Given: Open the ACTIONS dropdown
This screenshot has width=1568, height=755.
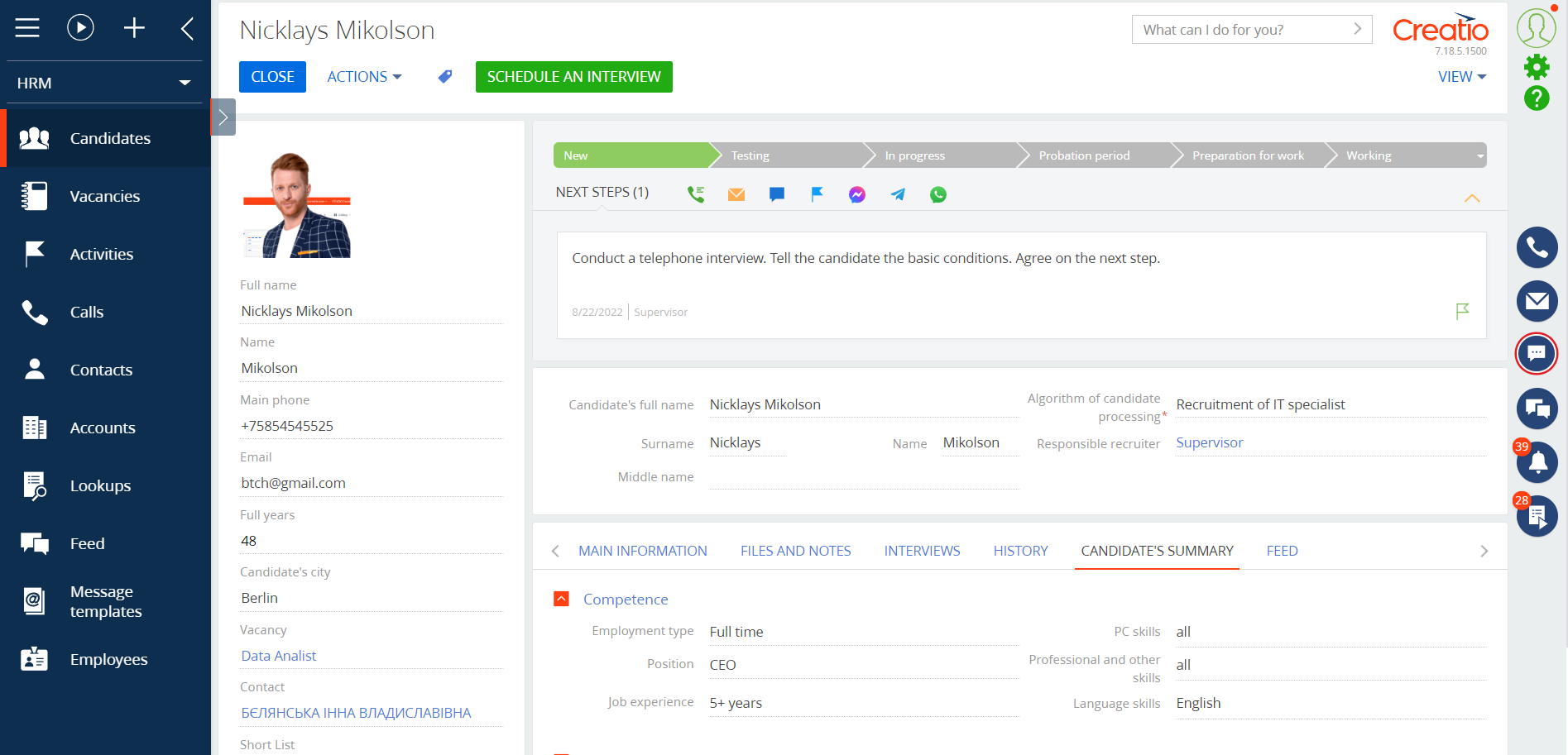Looking at the screenshot, I should pos(363,76).
